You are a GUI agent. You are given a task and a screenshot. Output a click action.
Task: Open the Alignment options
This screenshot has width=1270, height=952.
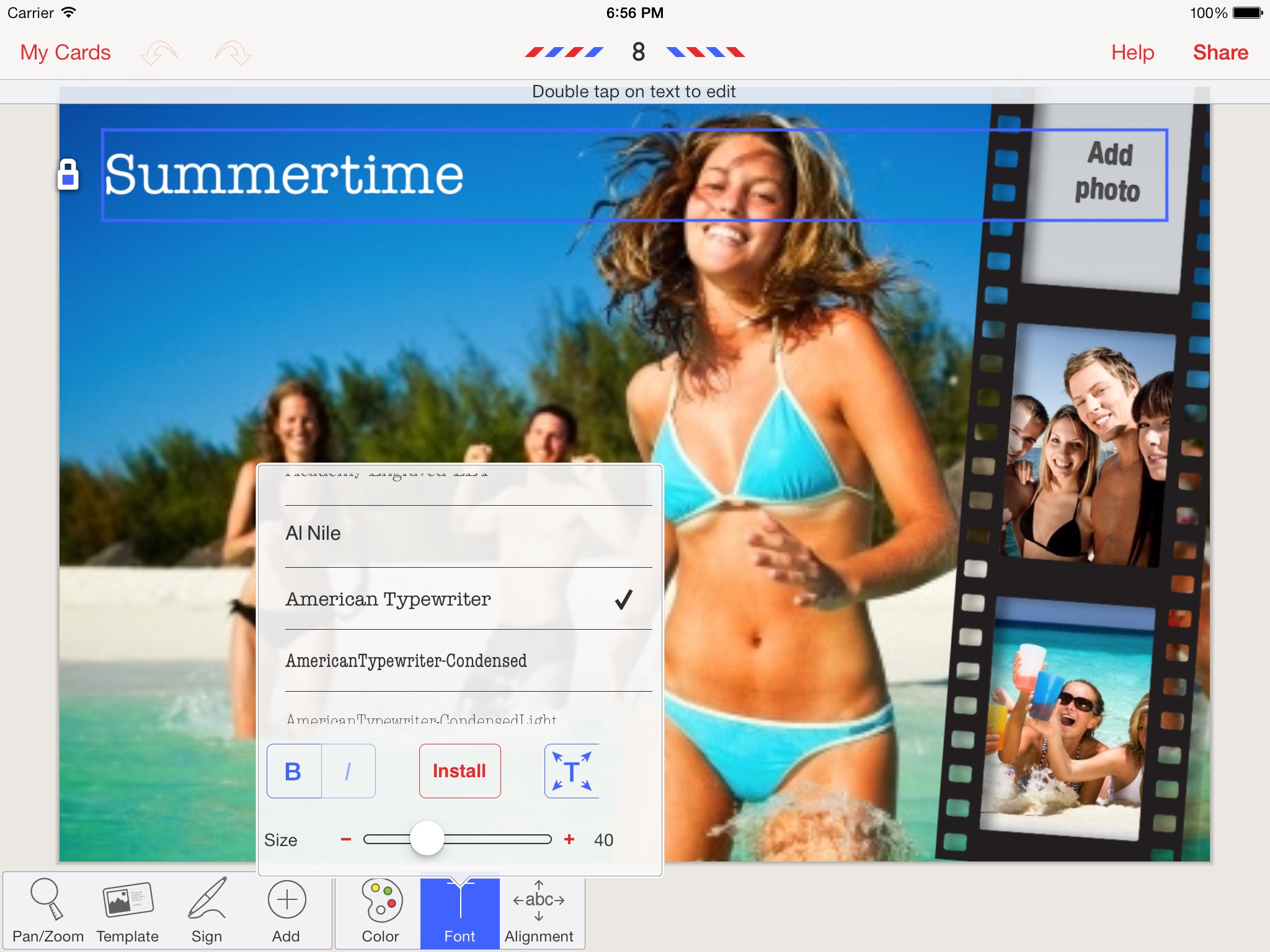coord(539,910)
